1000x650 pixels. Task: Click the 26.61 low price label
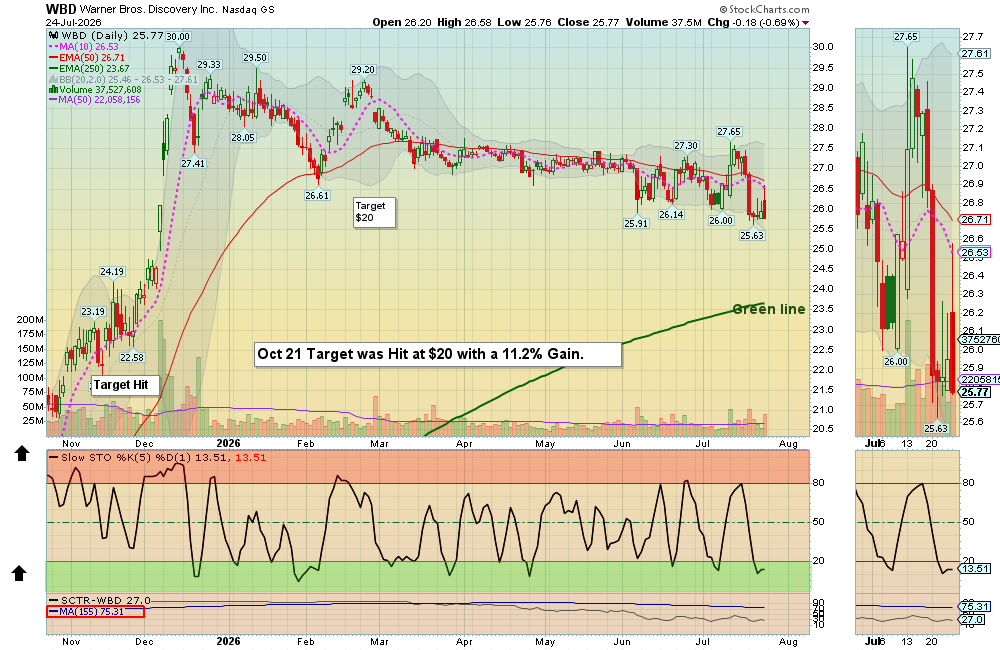317,195
